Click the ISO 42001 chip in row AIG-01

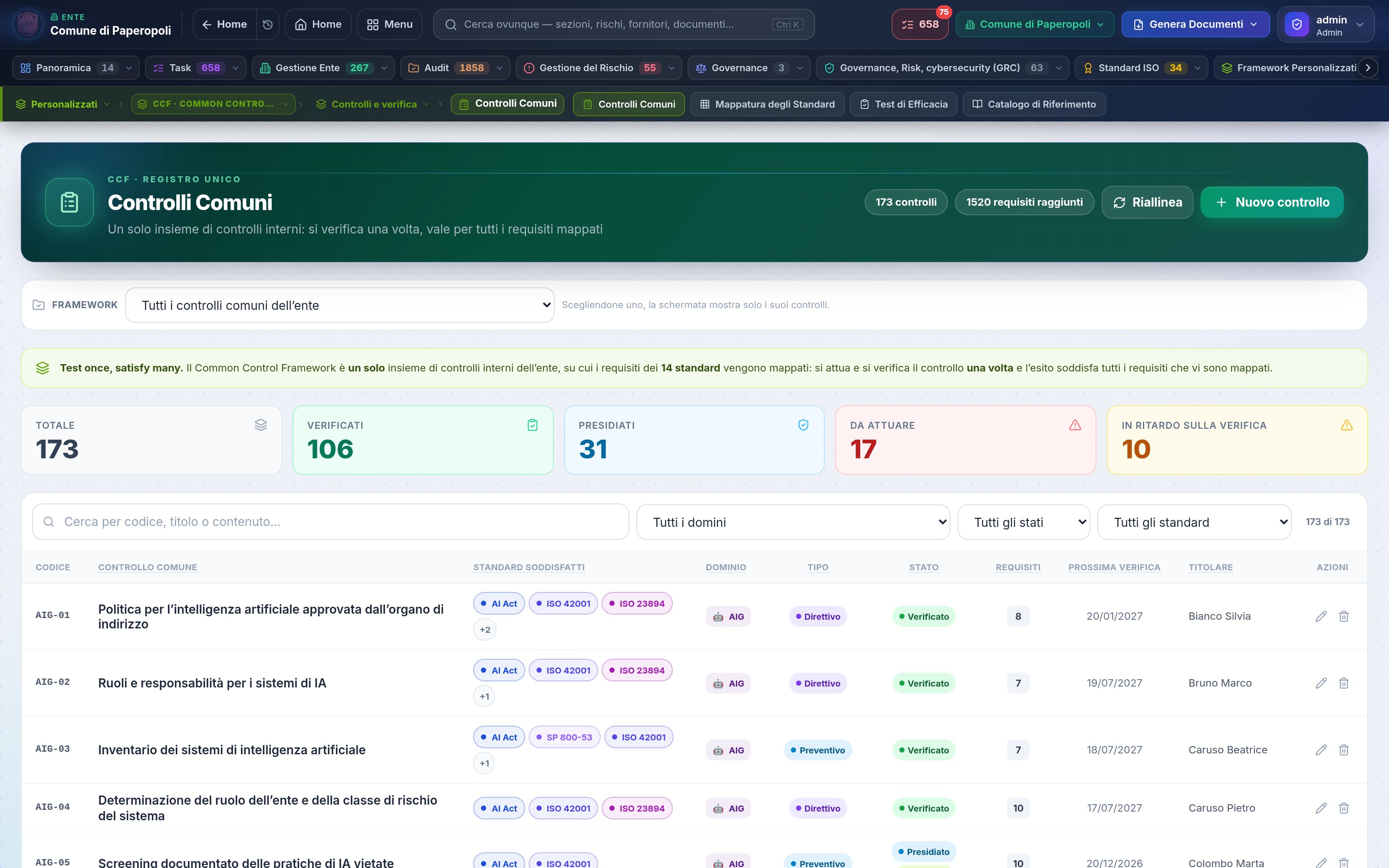(563, 603)
